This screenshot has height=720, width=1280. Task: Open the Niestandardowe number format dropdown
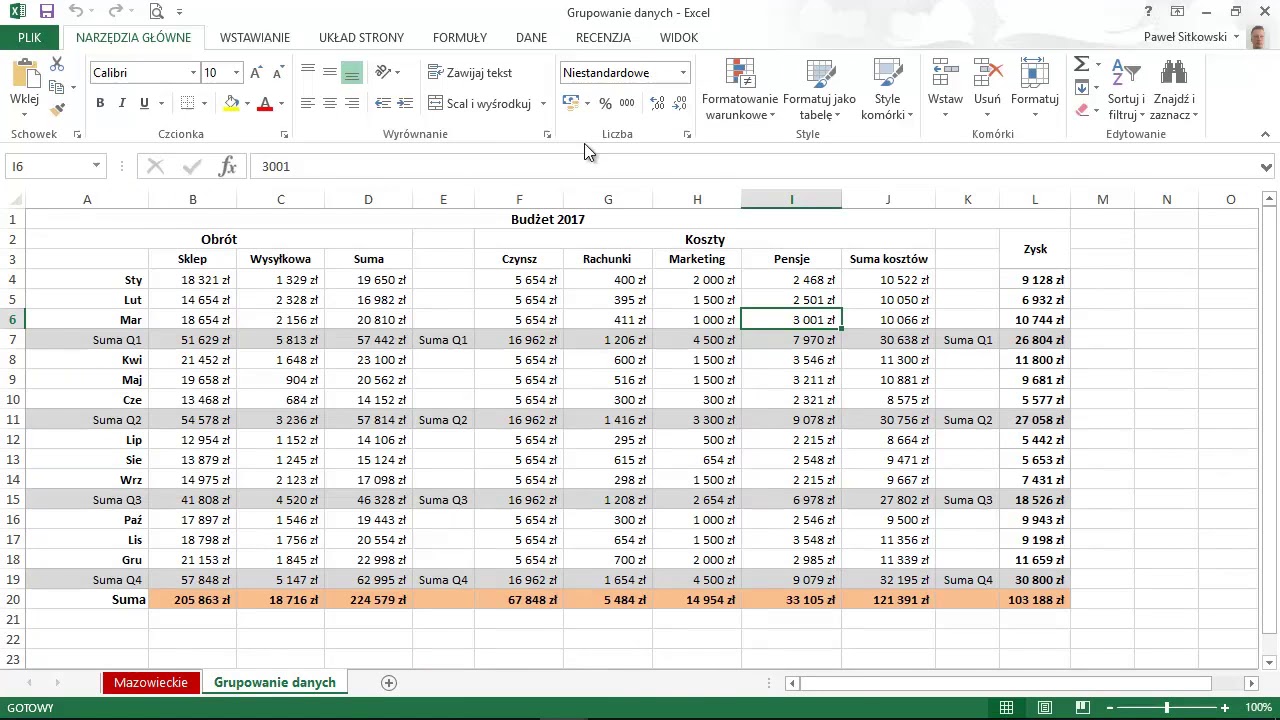pyautogui.click(x=683, y=73)
